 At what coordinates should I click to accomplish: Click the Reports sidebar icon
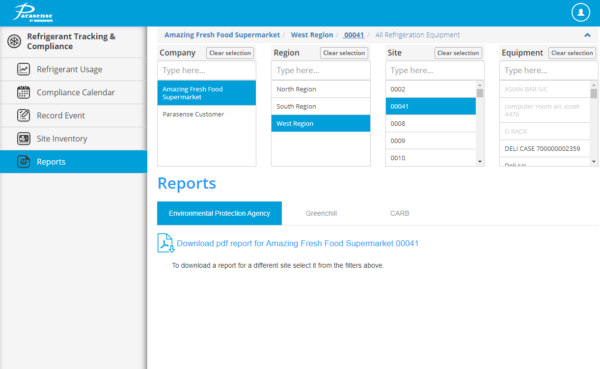coord(23,162)
